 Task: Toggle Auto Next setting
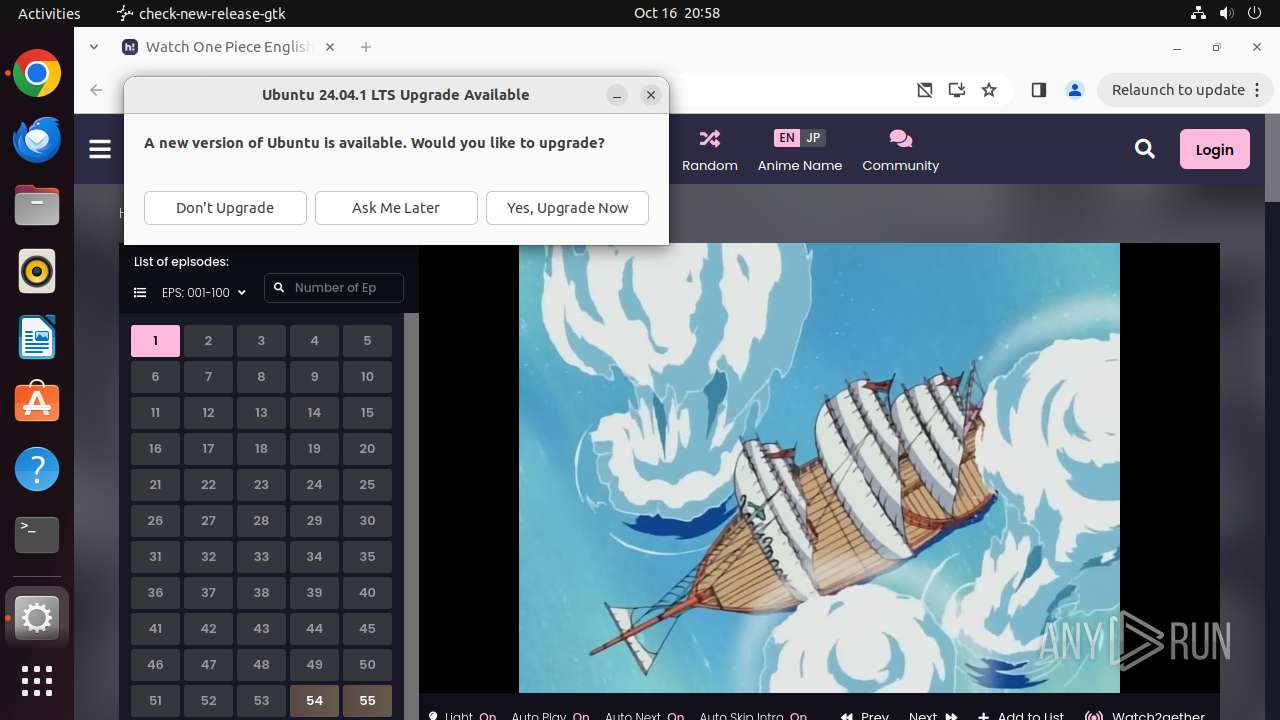pos(645,716)
